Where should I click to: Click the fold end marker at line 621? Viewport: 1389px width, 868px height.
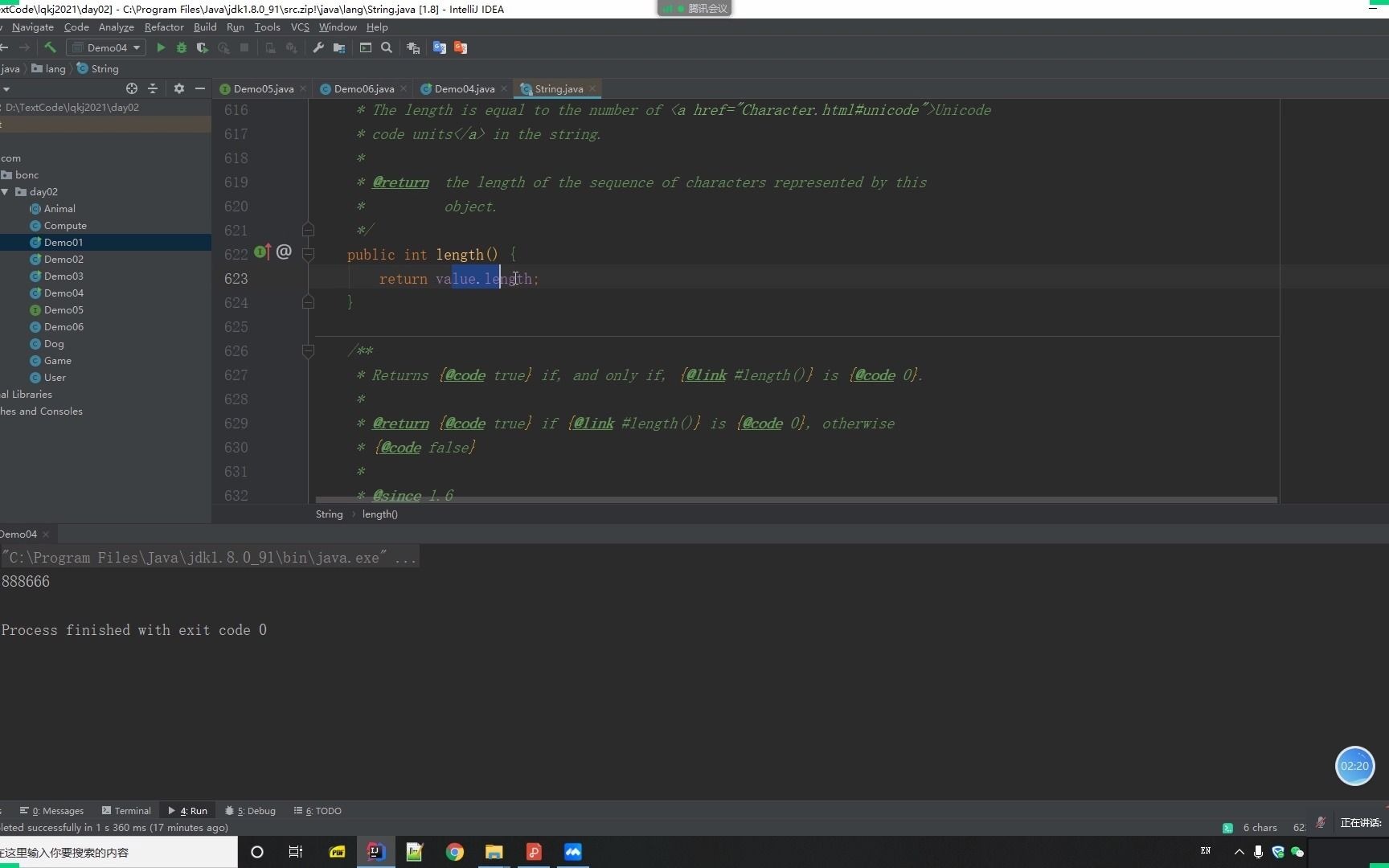(308, 230)
